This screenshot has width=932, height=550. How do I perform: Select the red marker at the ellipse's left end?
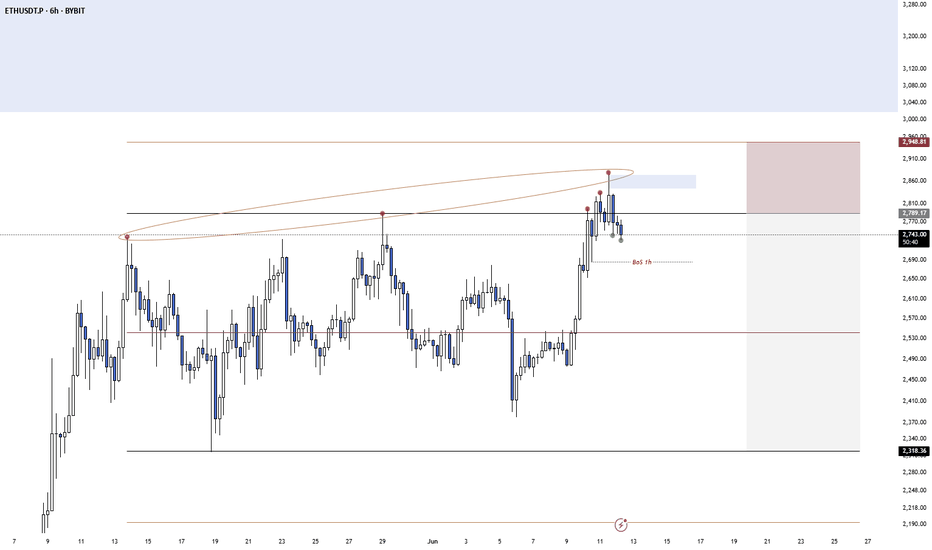(x=127, y=237)
